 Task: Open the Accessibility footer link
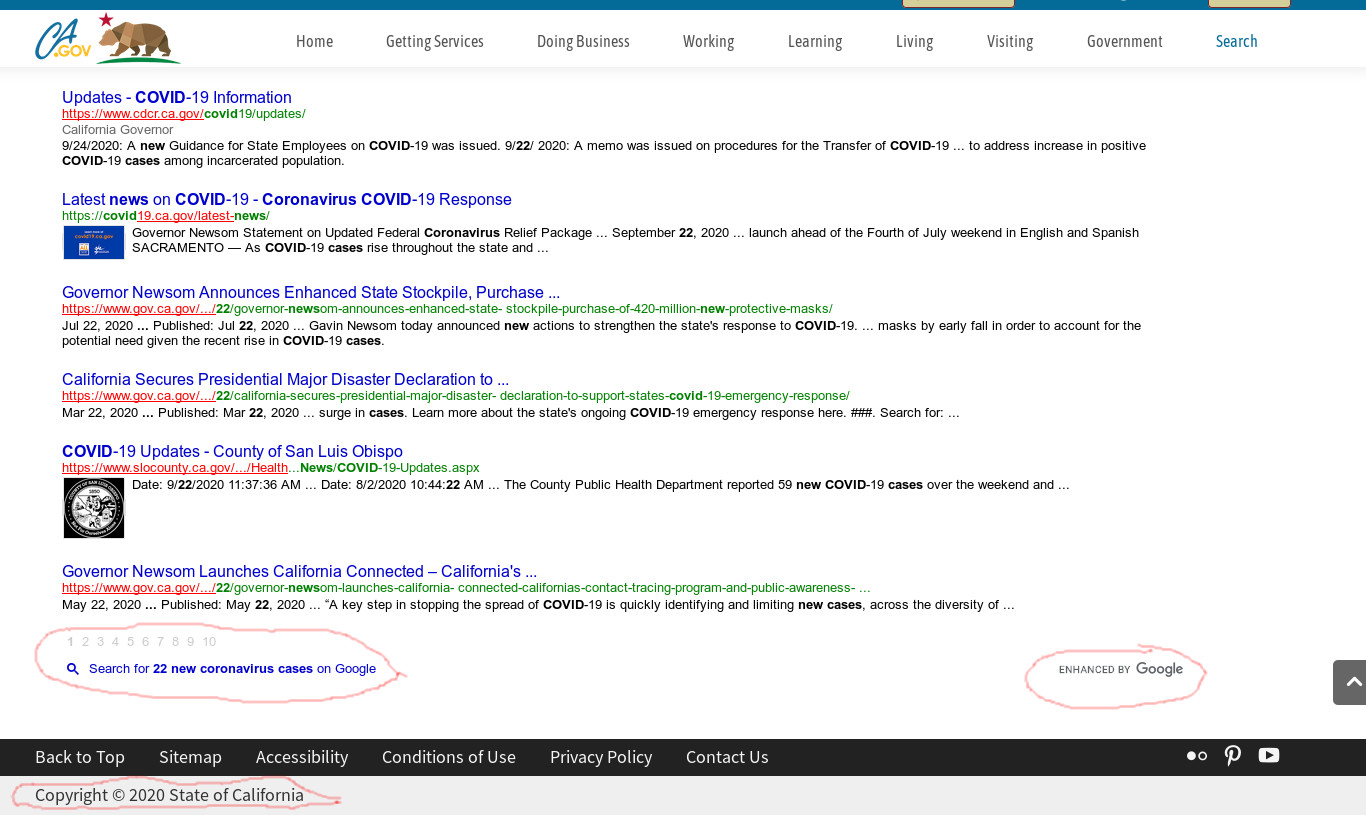(302, 757)
